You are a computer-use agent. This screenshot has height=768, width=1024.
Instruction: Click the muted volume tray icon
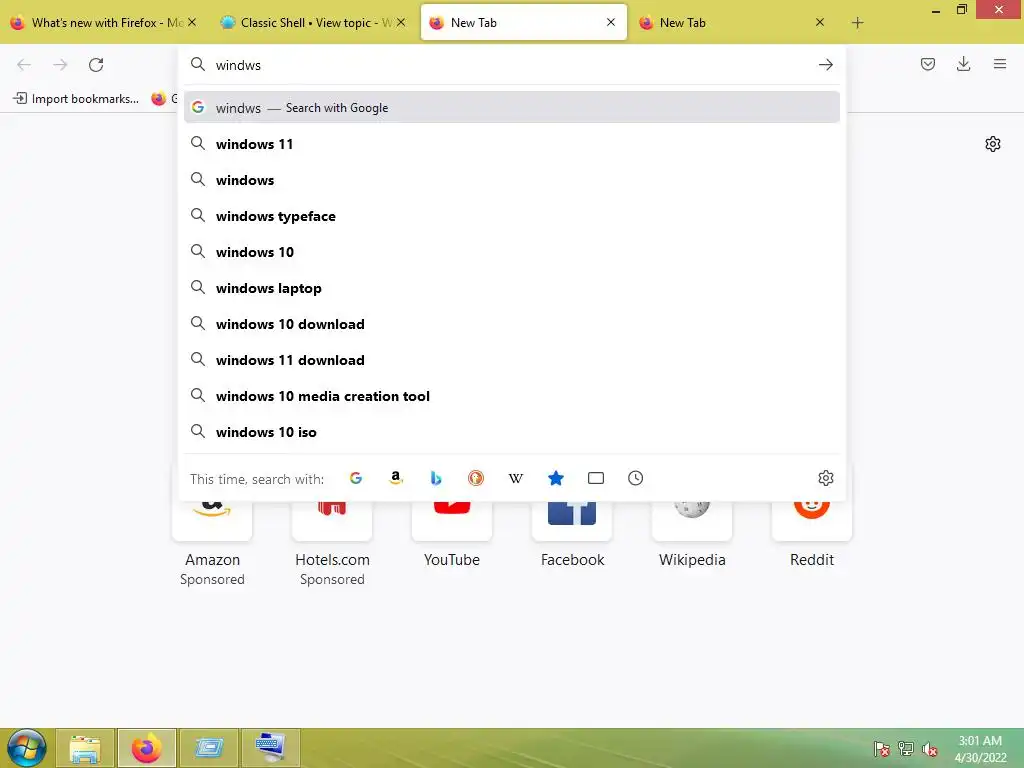pos(929,749)
